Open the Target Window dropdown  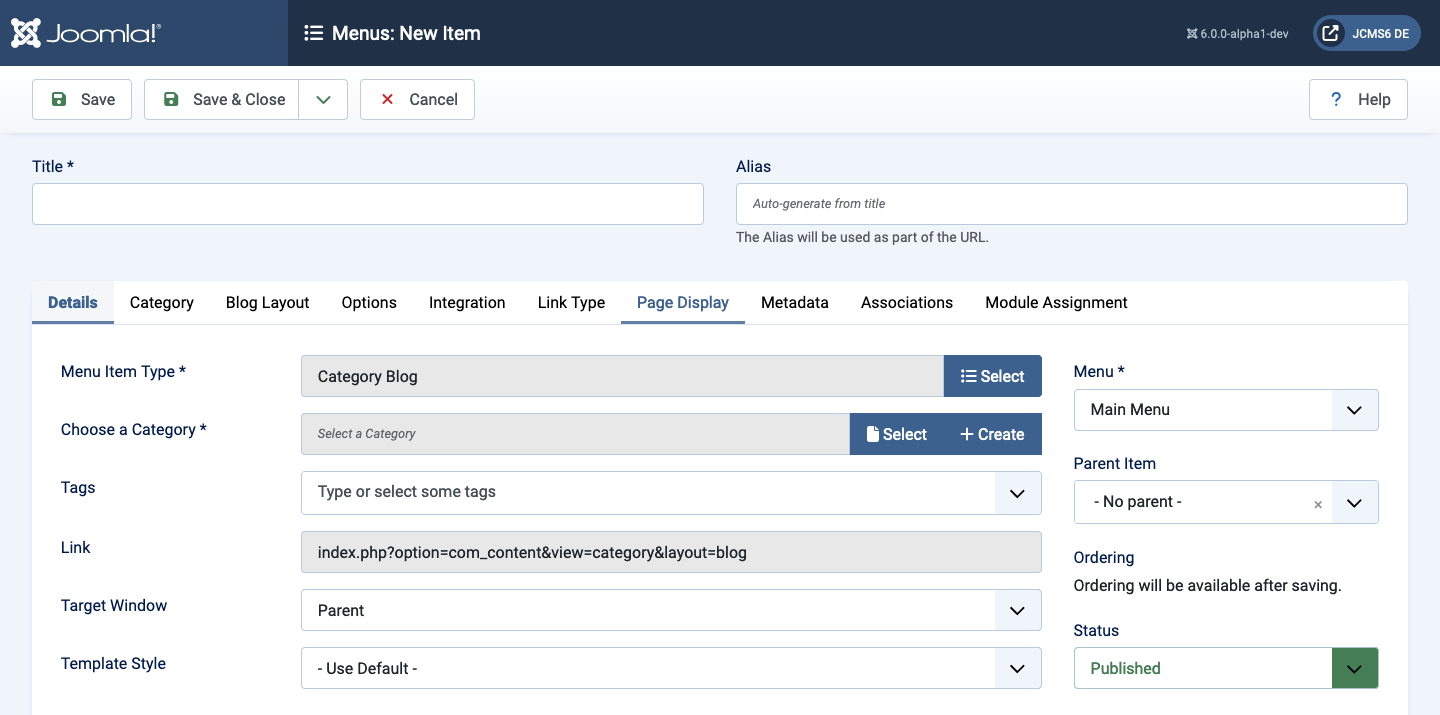tap(671, 610)
